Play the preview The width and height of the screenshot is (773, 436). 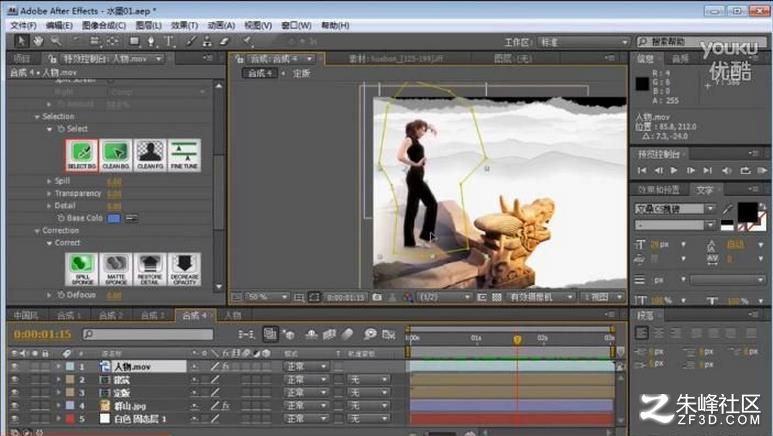(x=674, y=171)
